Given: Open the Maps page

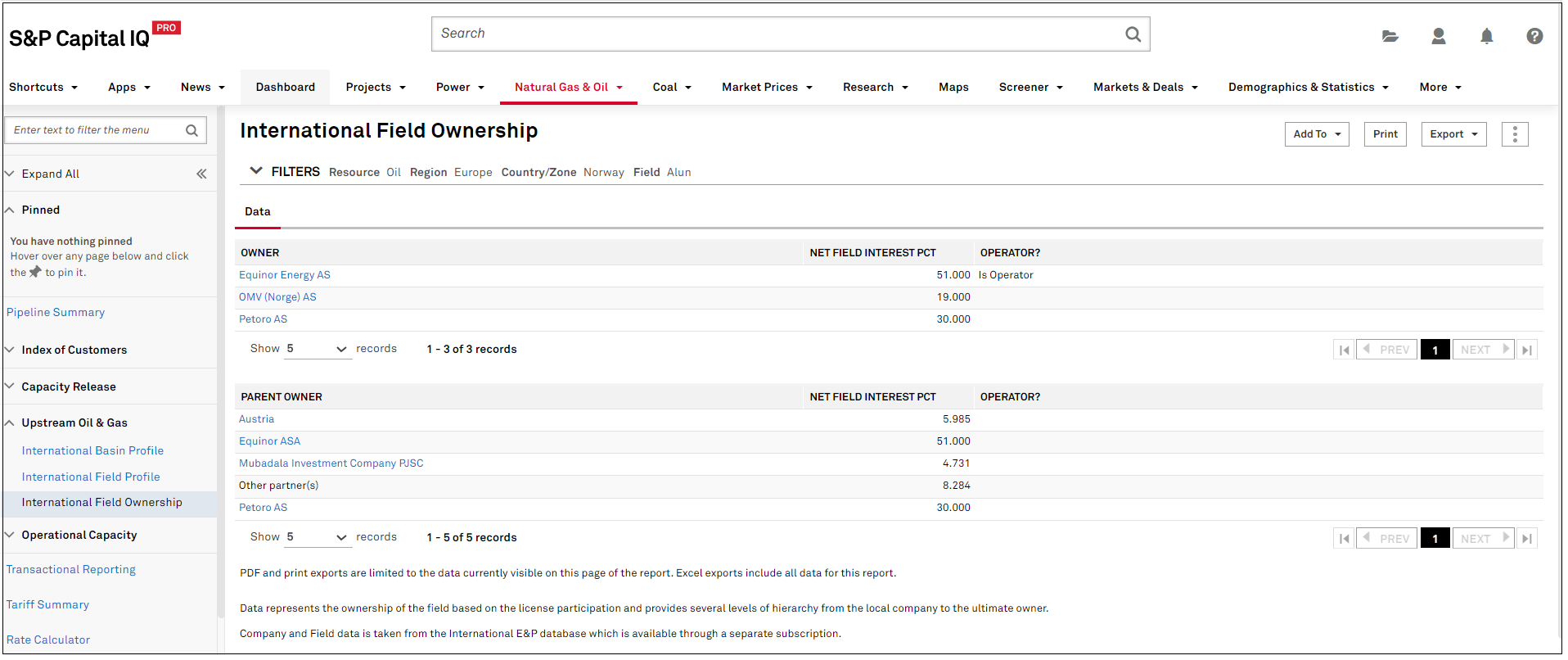Looking at the screenshot, I should [953, 88].
